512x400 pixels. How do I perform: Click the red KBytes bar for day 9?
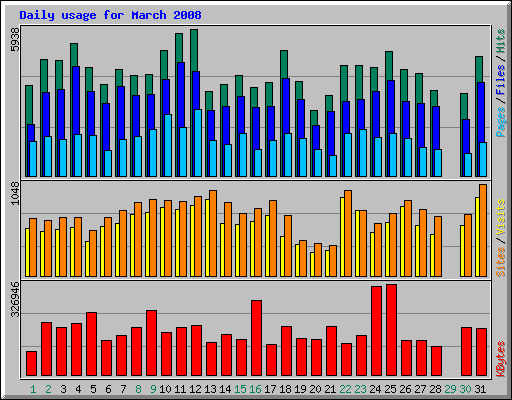(151, 343)
